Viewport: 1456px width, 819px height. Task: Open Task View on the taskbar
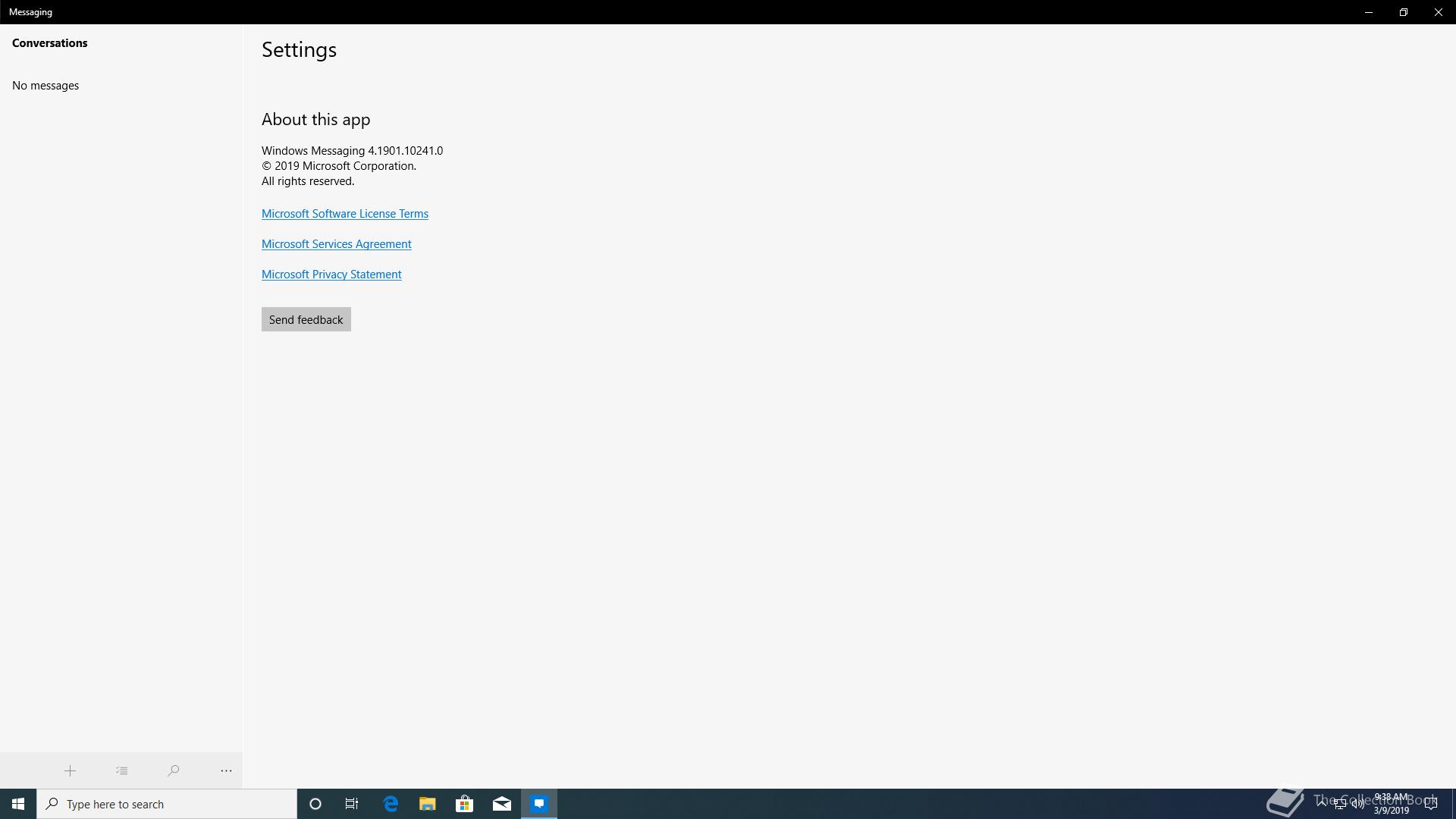click(352, 804)
